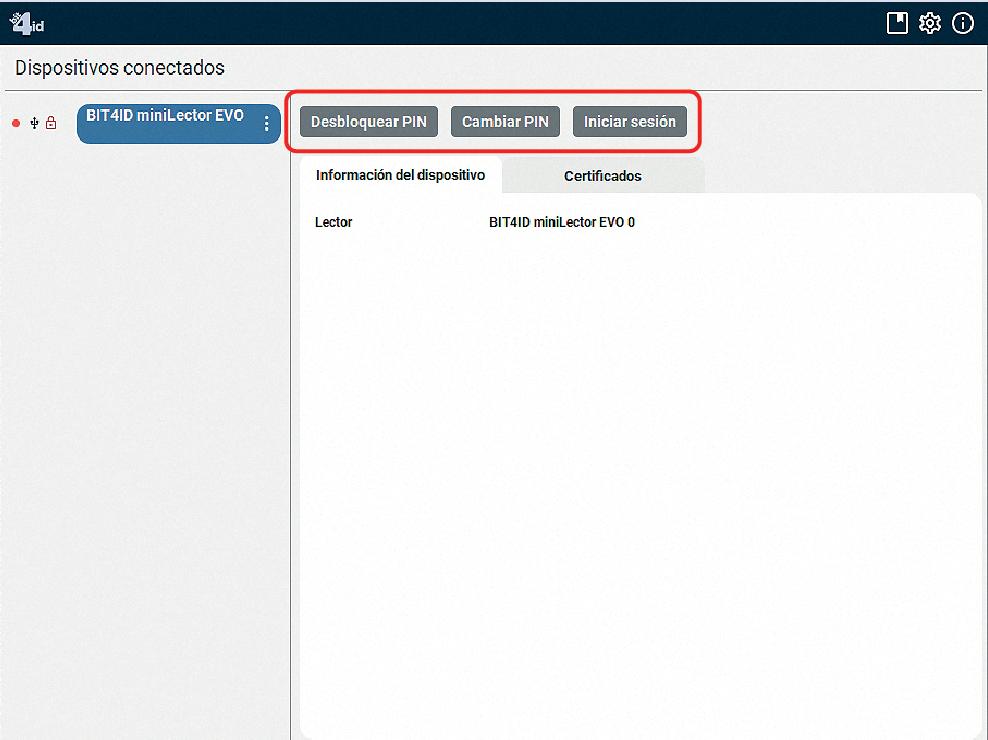
Task: Switch to the Información del dispositivo tab
Action: click(x=401, y=175)
